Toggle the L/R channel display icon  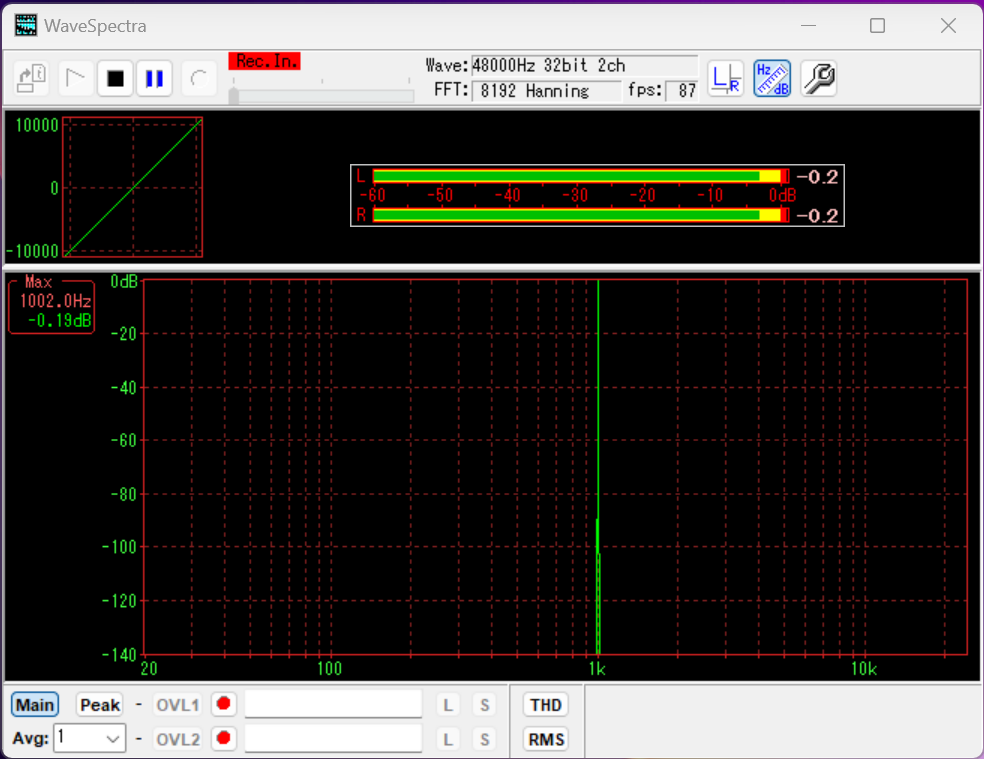(x=725, y=79)
